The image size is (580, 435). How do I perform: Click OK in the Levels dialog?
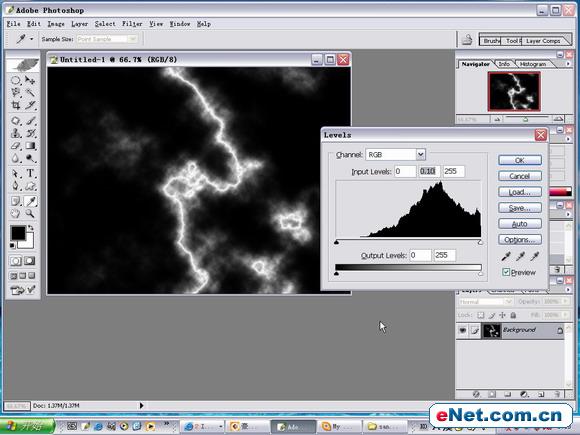coord(520,160)
